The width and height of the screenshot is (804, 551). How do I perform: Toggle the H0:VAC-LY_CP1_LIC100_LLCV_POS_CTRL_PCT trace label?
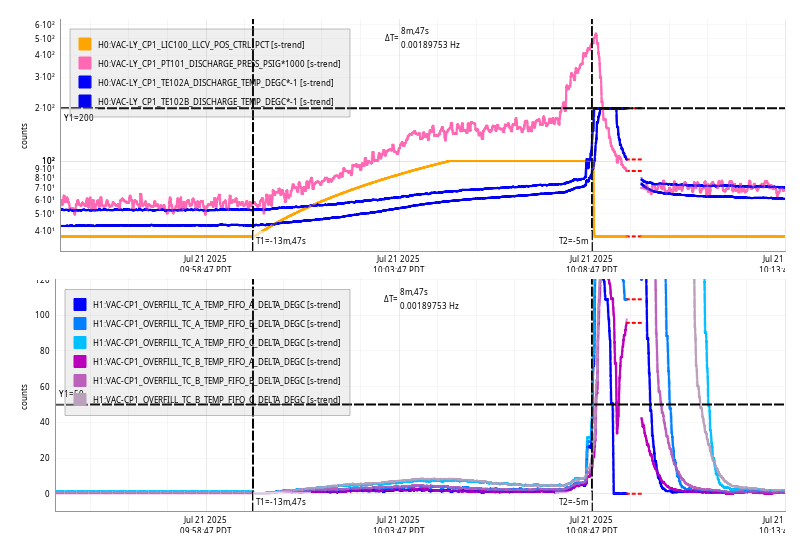coord(201,44)
